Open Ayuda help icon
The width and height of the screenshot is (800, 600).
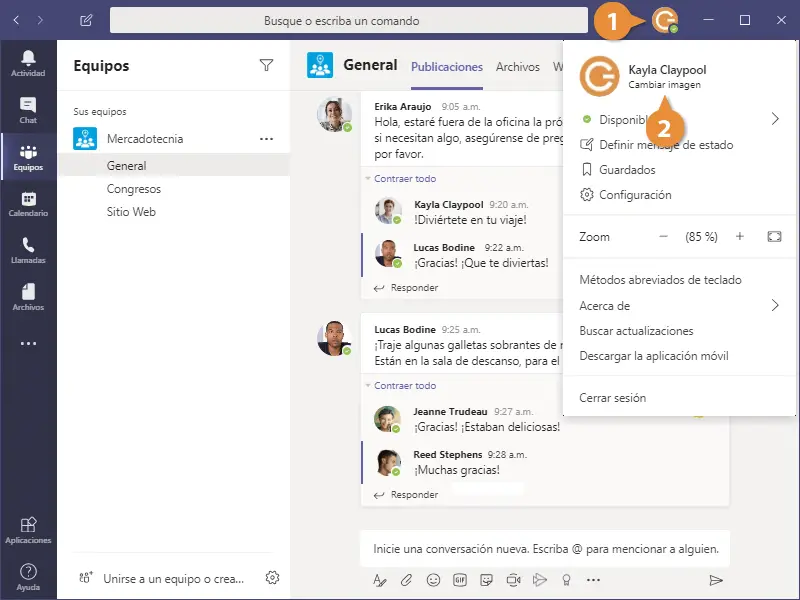point(28,577)
